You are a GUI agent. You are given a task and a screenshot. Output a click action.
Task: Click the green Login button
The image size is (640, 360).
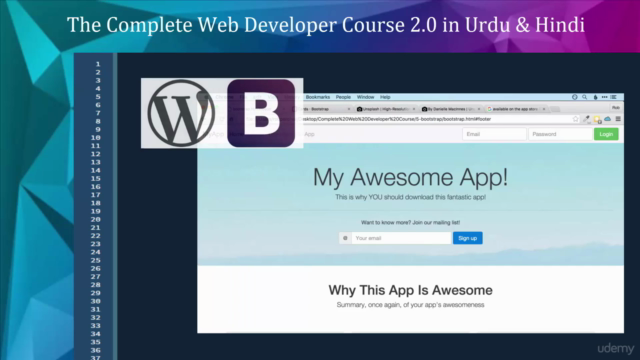point(606,134)
